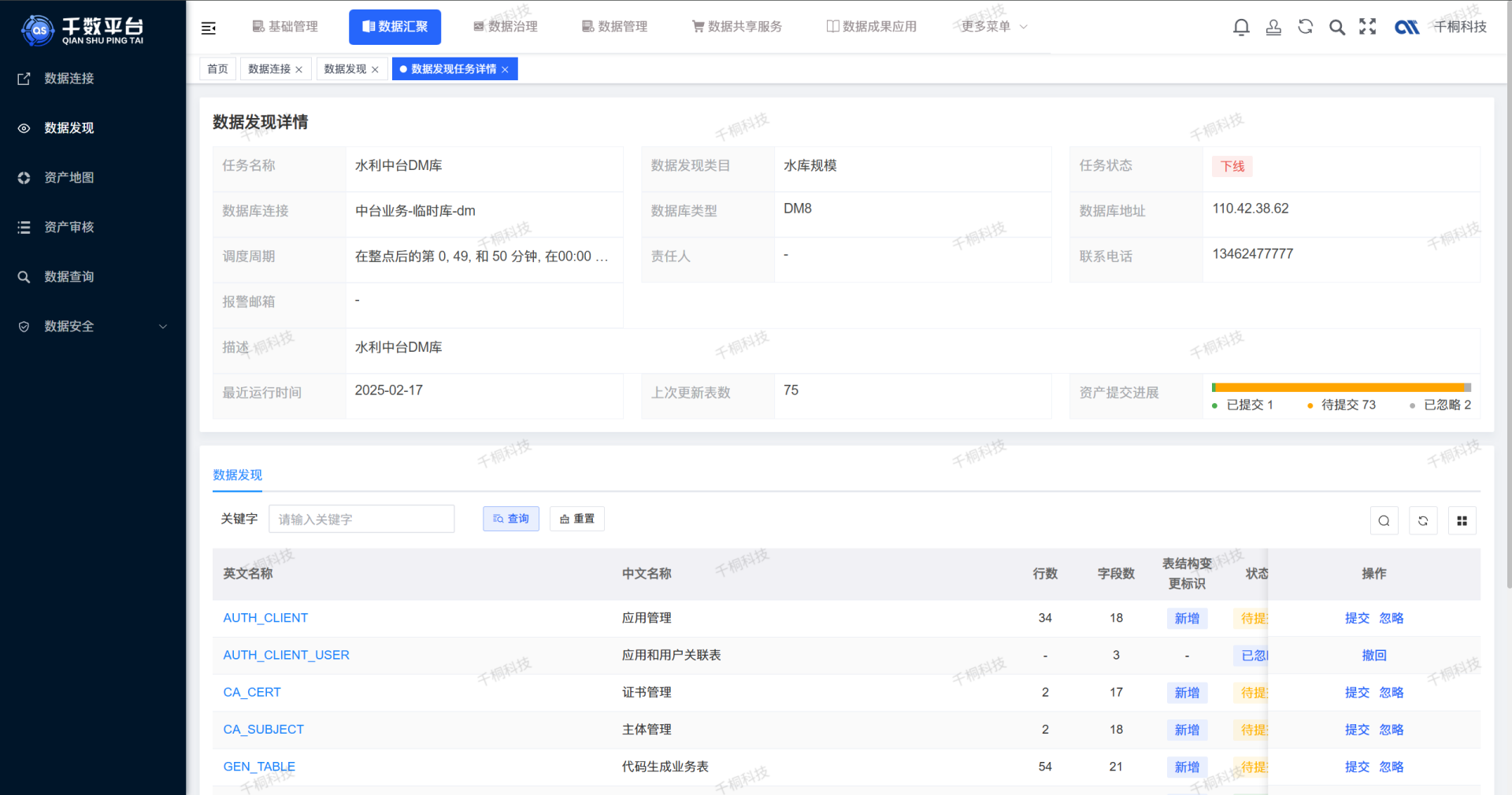This screenshot has width=1512, height=795.
Task: Switch to the 数据治理 menu
Action: pyautogui.click(x=505, y=26)
